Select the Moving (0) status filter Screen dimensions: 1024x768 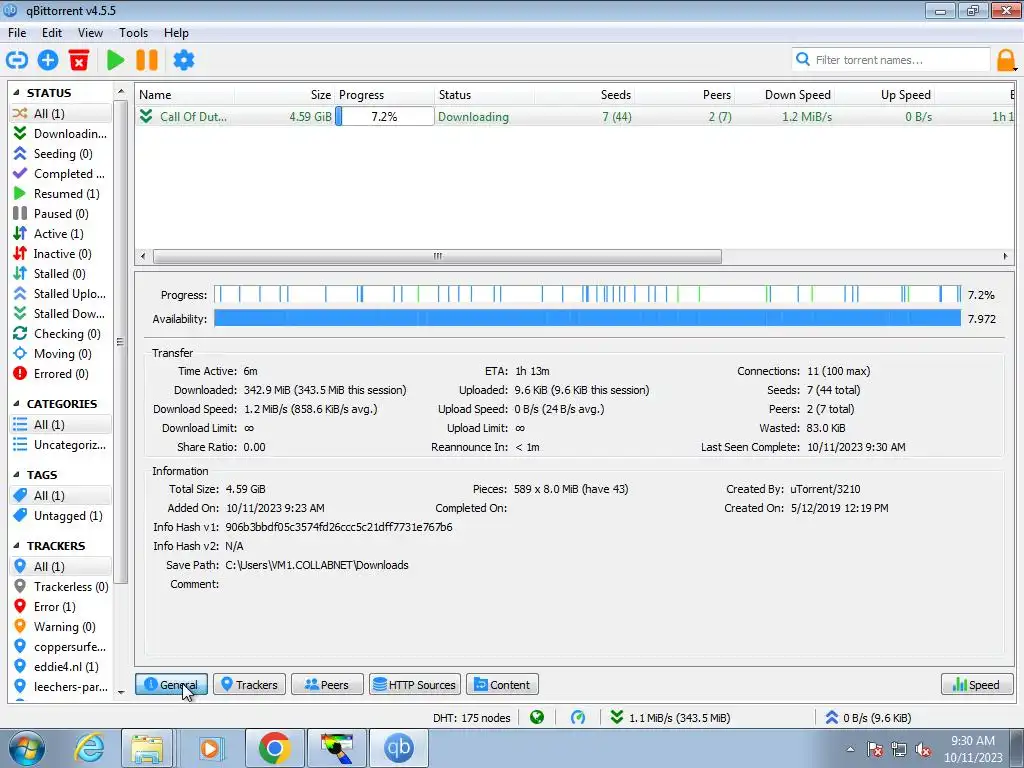point(60,353)
